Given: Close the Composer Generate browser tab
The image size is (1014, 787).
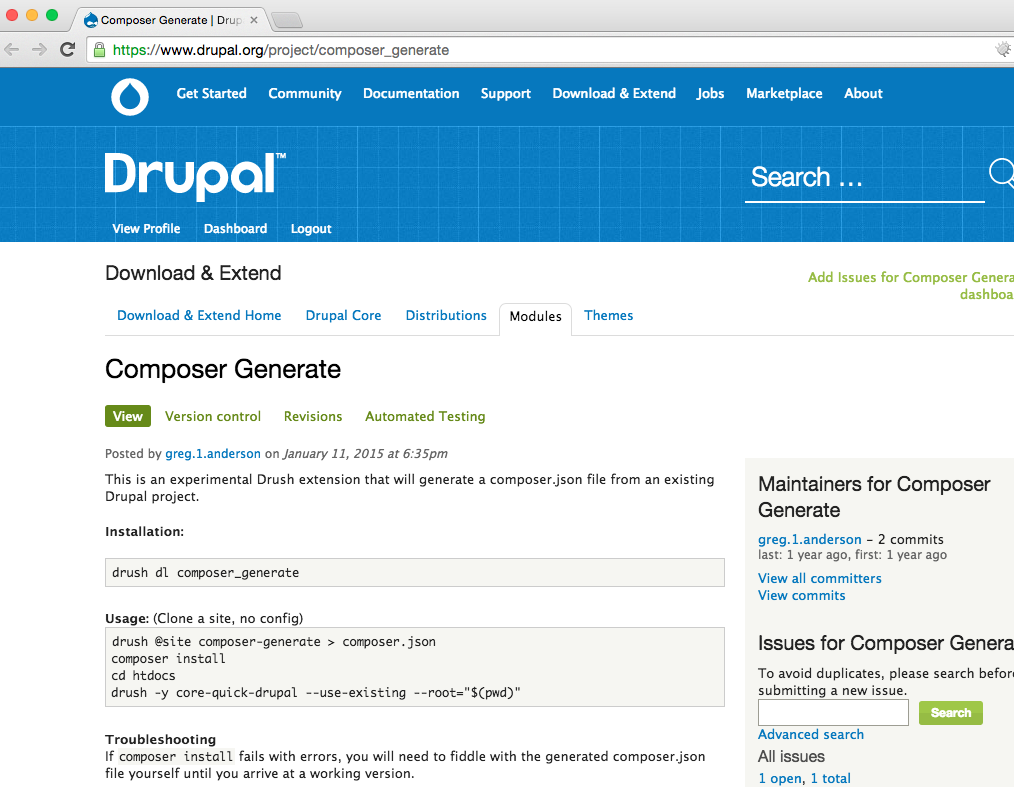Looking at the screenshot, I should 254,20.
